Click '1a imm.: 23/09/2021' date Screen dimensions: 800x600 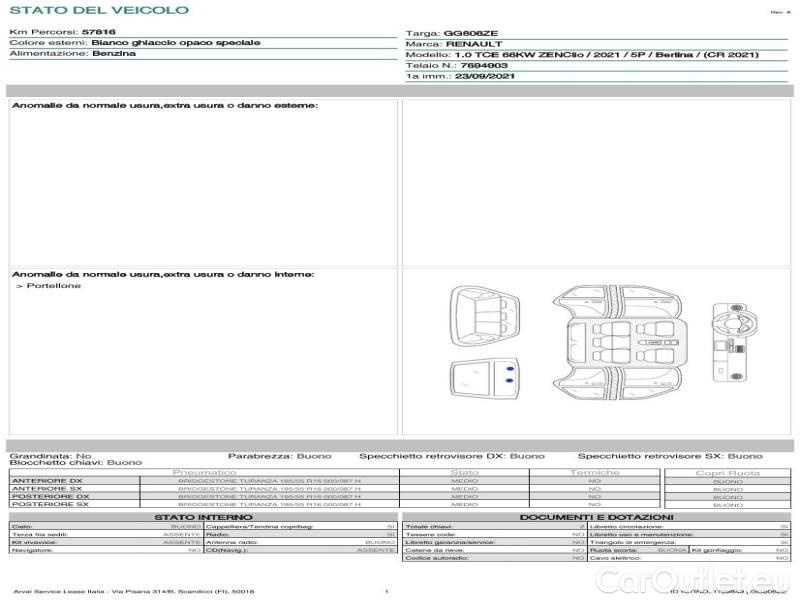(460, 76)
